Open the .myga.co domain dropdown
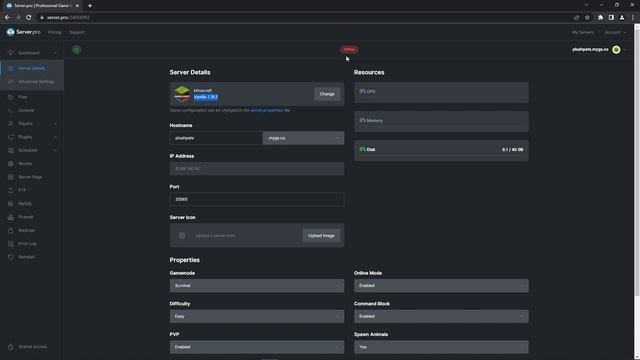 (x=303, y=138)
